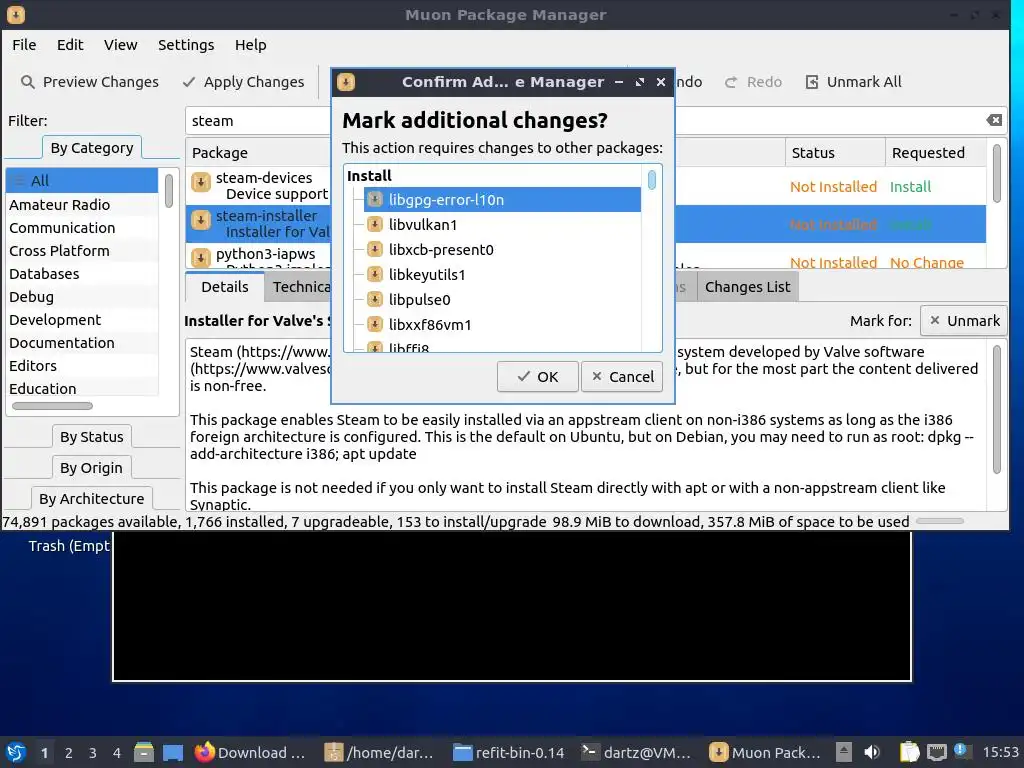Select the By Category filter tab

coord(91,148)
